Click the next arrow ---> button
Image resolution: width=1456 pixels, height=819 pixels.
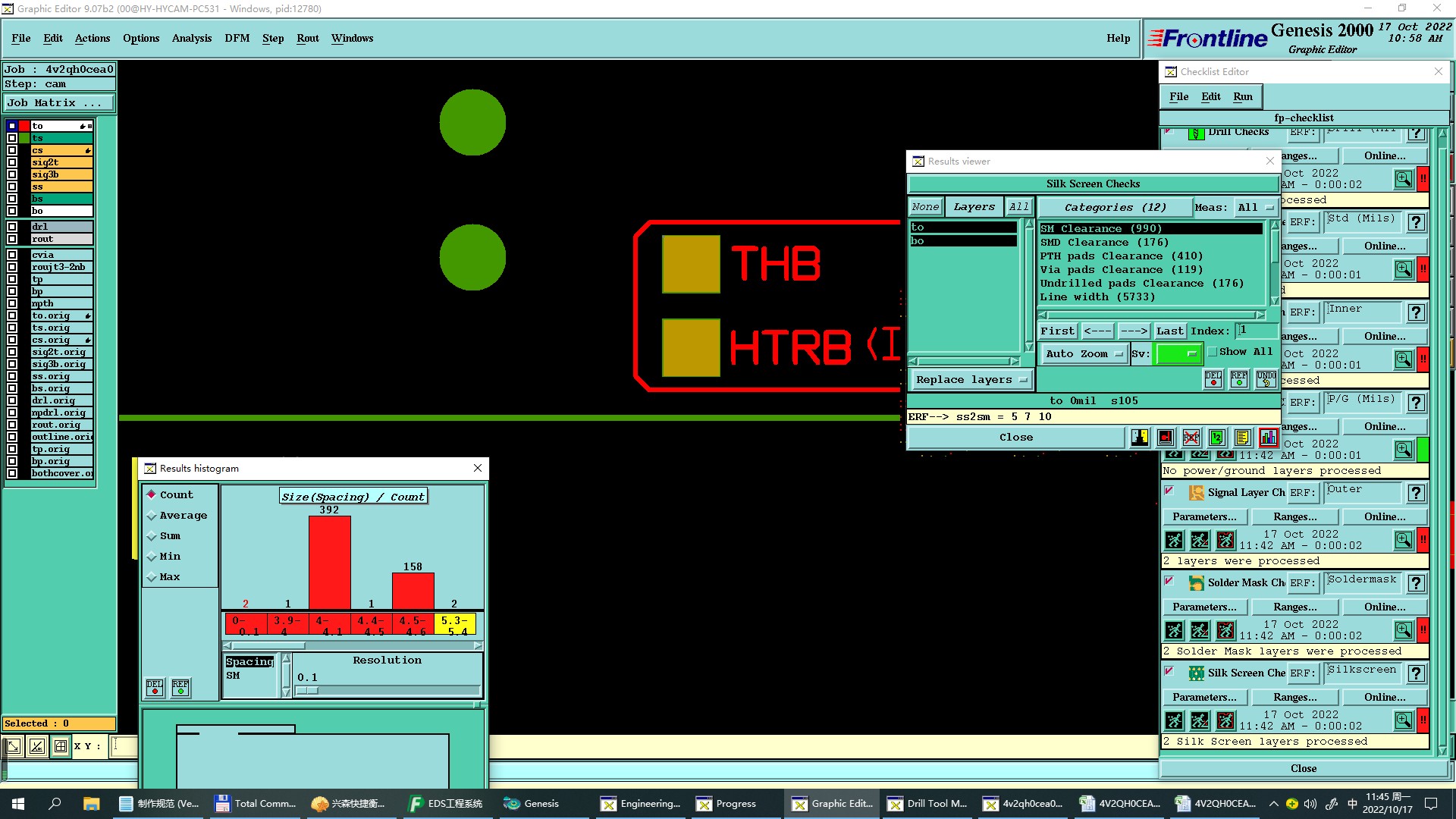[1134, 331]
